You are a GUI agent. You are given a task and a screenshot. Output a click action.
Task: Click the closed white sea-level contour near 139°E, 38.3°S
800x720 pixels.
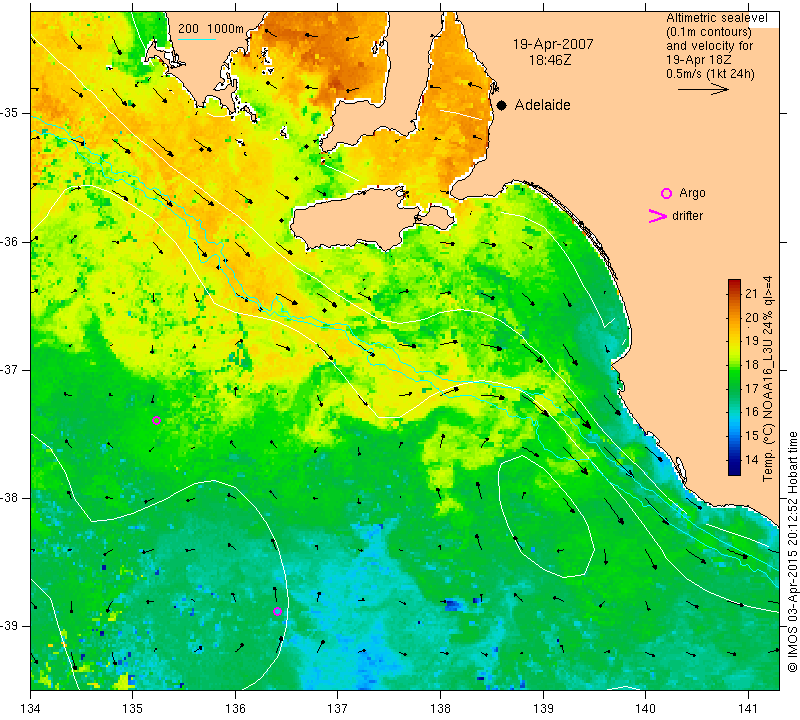546,516
